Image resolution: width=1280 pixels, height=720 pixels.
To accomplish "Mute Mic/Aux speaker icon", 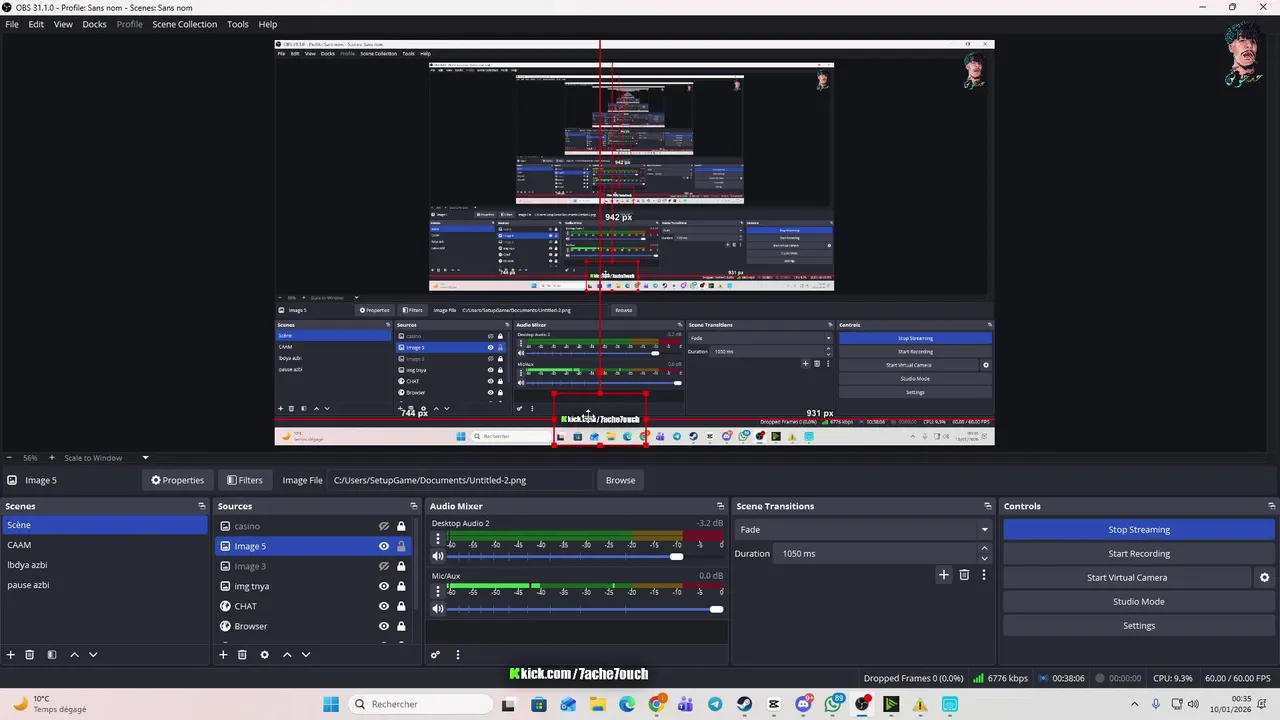I will point(438,609).
